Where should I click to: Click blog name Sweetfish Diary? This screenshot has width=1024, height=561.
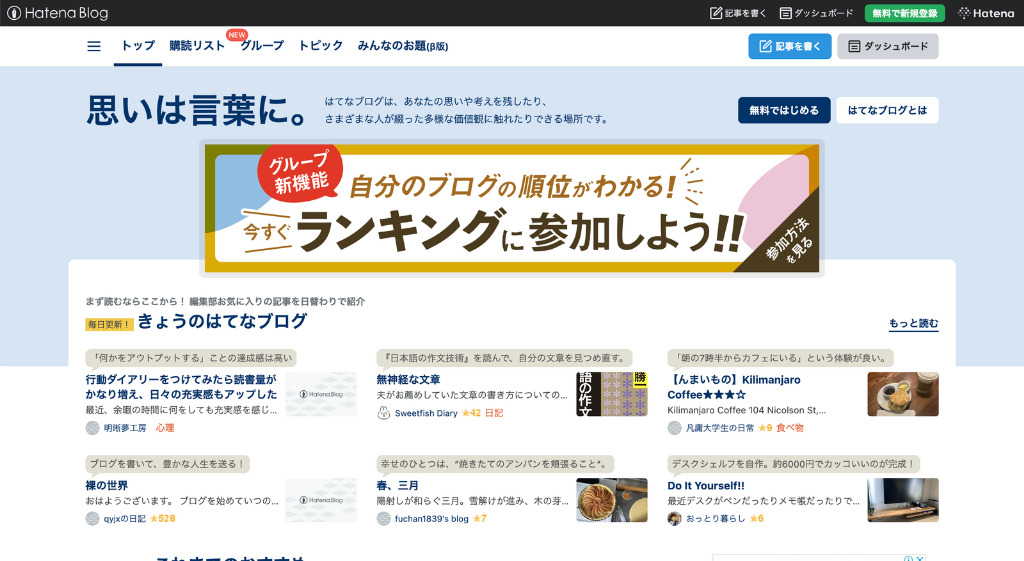[x=426, y=413]
